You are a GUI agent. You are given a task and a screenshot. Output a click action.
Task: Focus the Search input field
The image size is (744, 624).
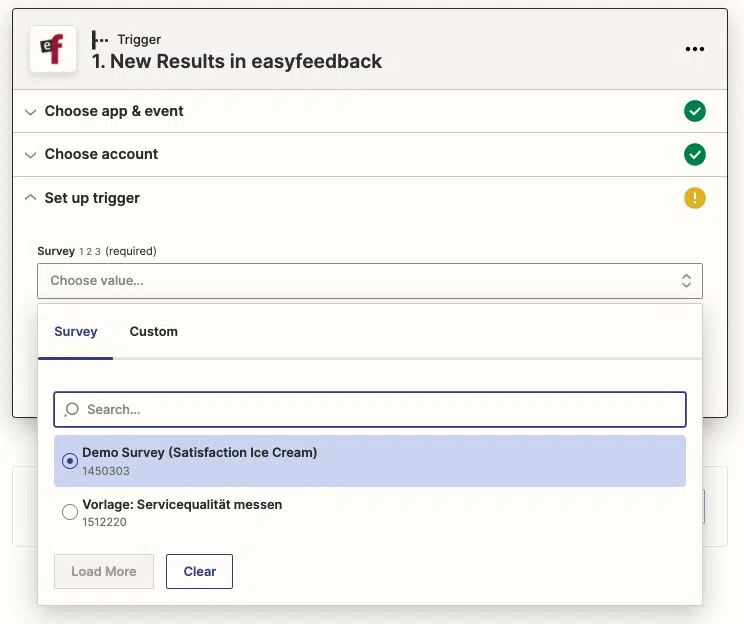click(x=370, y=410)
